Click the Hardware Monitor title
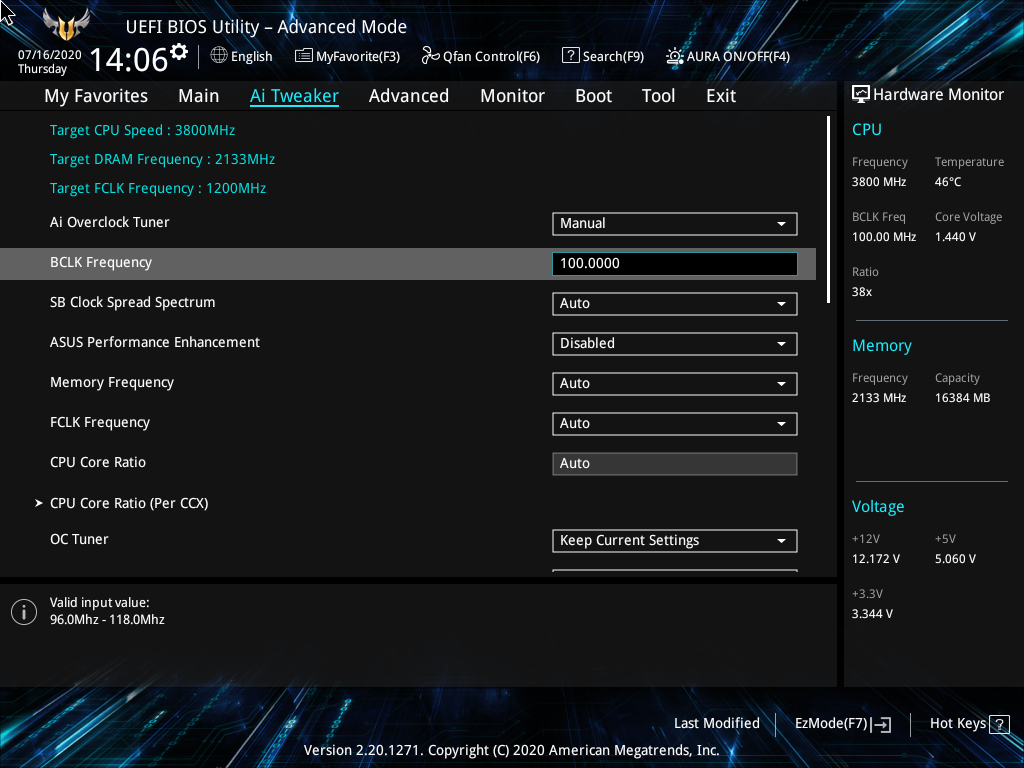Image resolution: width=1024 pixels, height=768 pixels. [938, 95]
